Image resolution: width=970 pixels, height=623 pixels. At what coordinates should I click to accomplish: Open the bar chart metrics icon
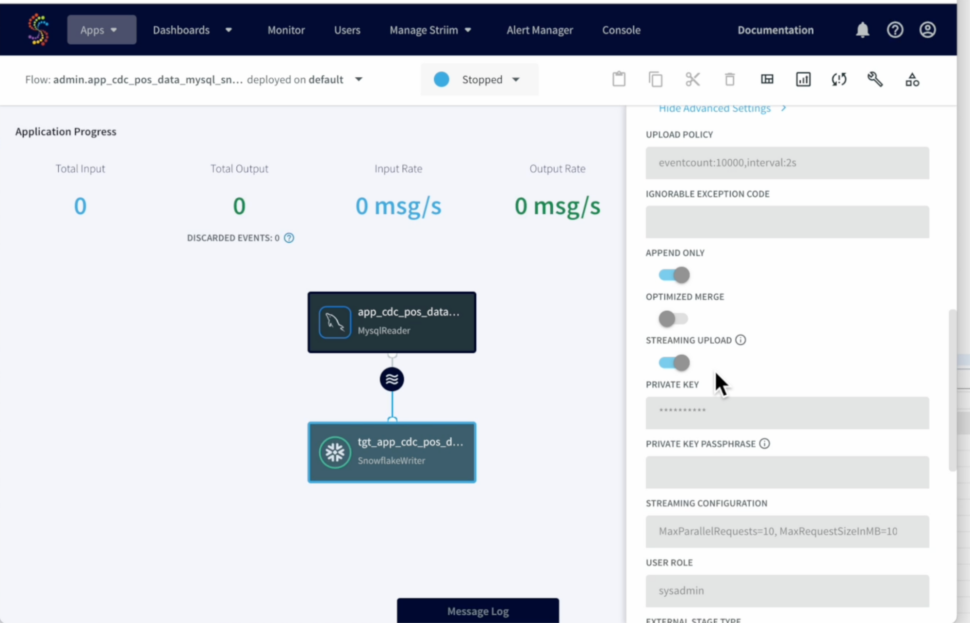803,79
